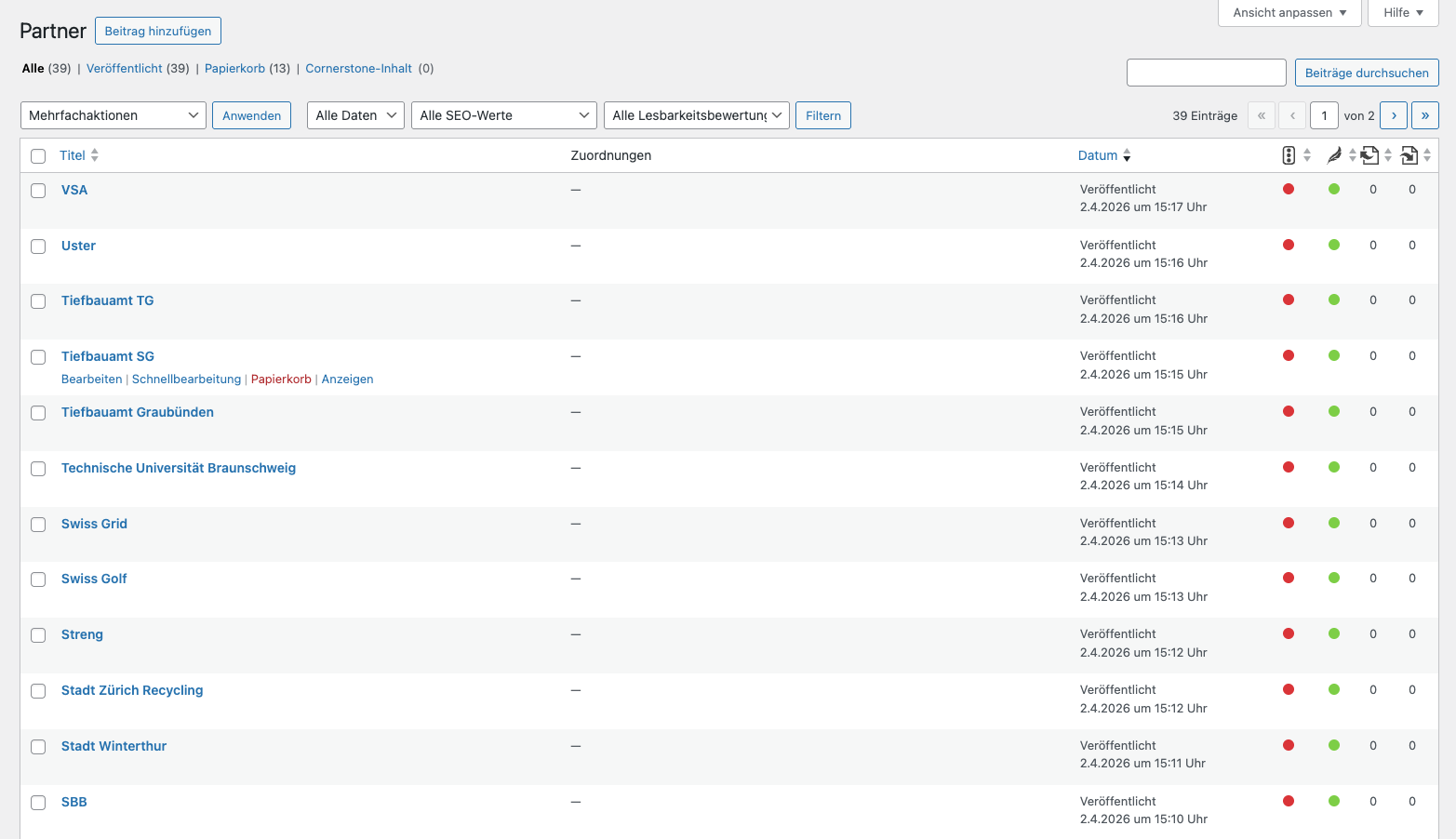Check the Tiefbauamt Graubünden checkbox
The height and width of the screenshot is (839, 1456).
38,413
